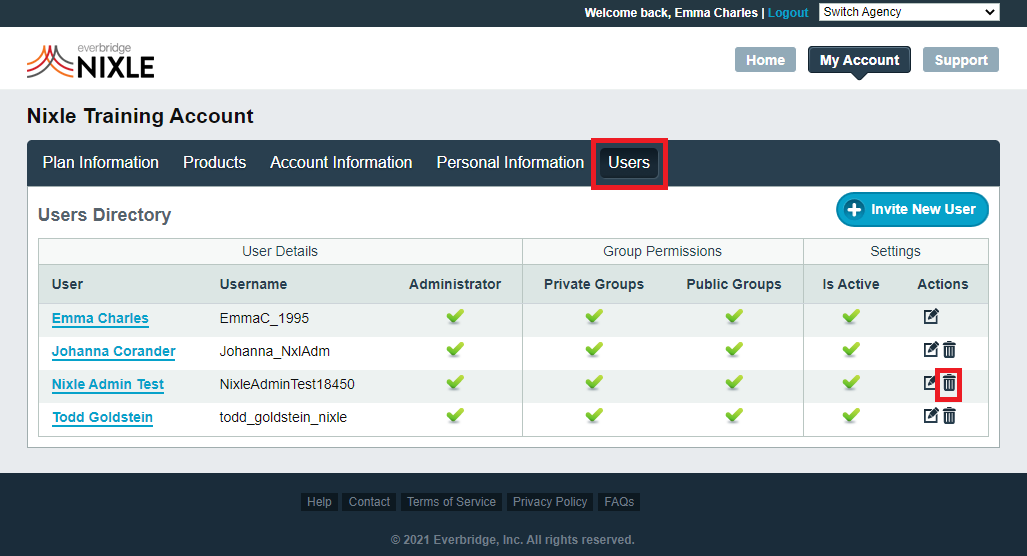Open the Switch Agency dropdown
1027x556 pixels.
click(909, 12)
